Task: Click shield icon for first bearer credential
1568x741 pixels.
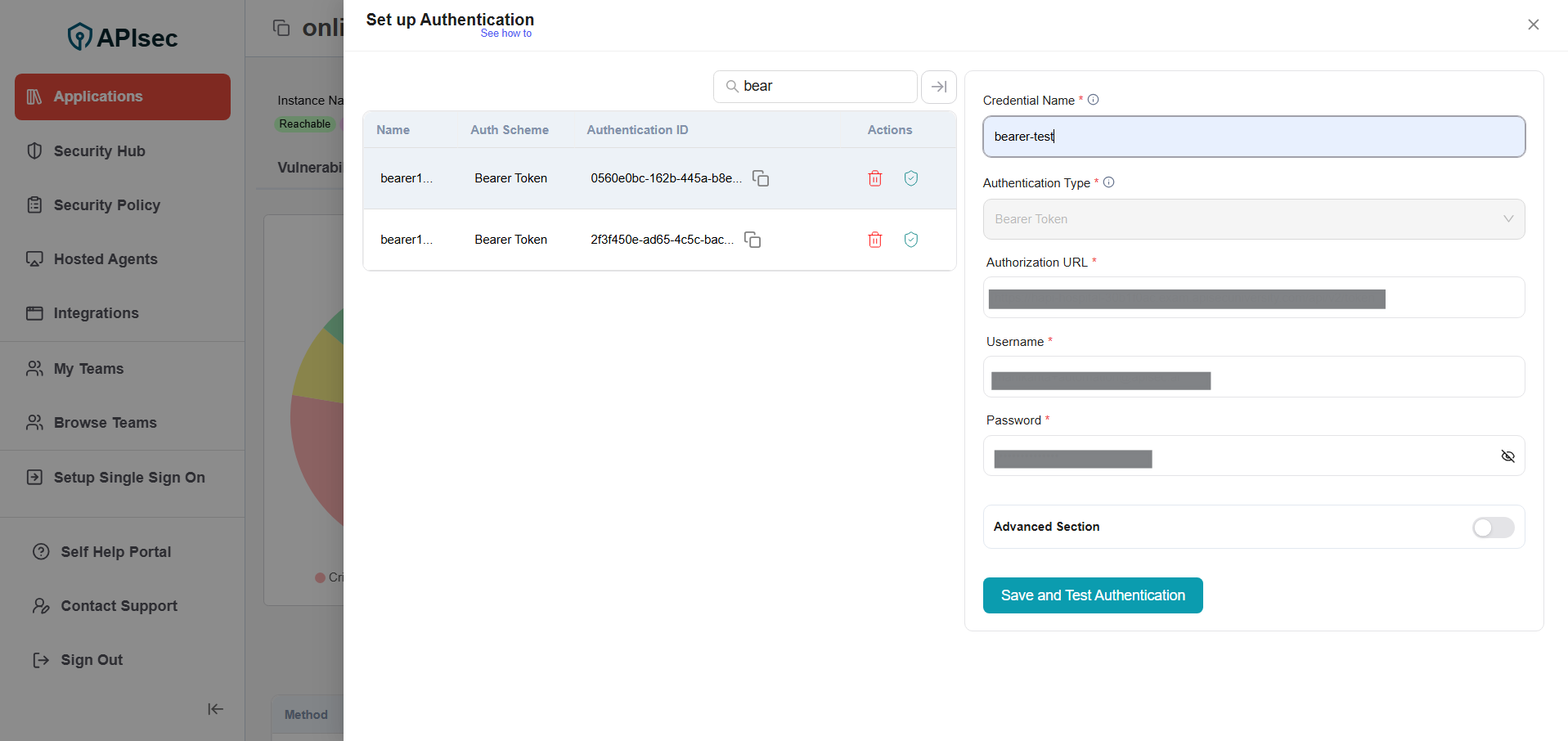Action: click(910, 178)
